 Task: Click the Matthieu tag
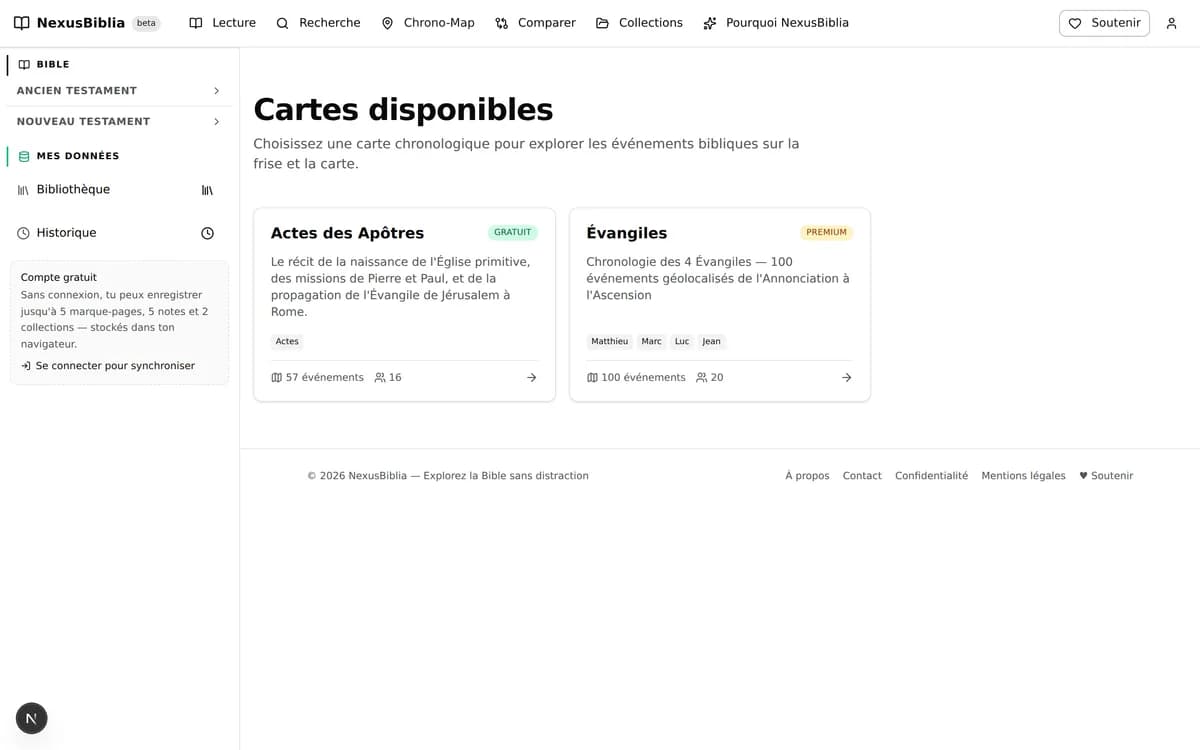click(x=610, y=342)
